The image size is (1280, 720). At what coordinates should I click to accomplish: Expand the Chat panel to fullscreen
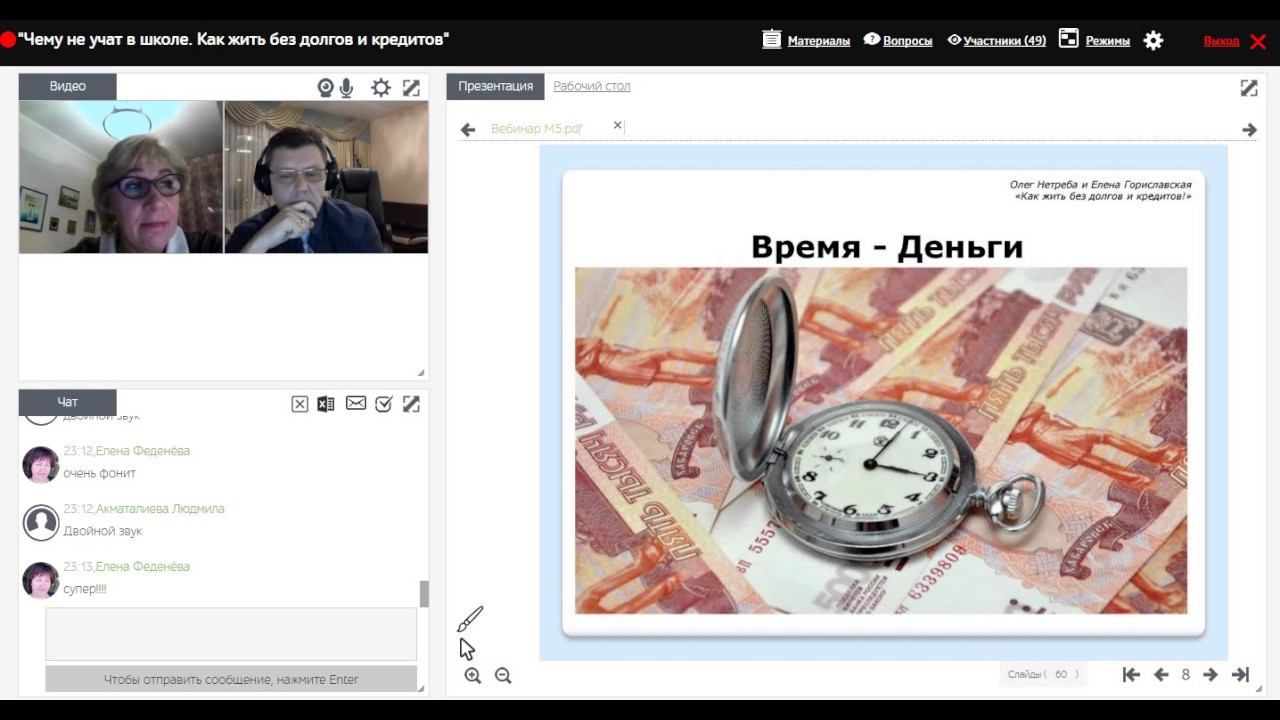pos(411,404)
